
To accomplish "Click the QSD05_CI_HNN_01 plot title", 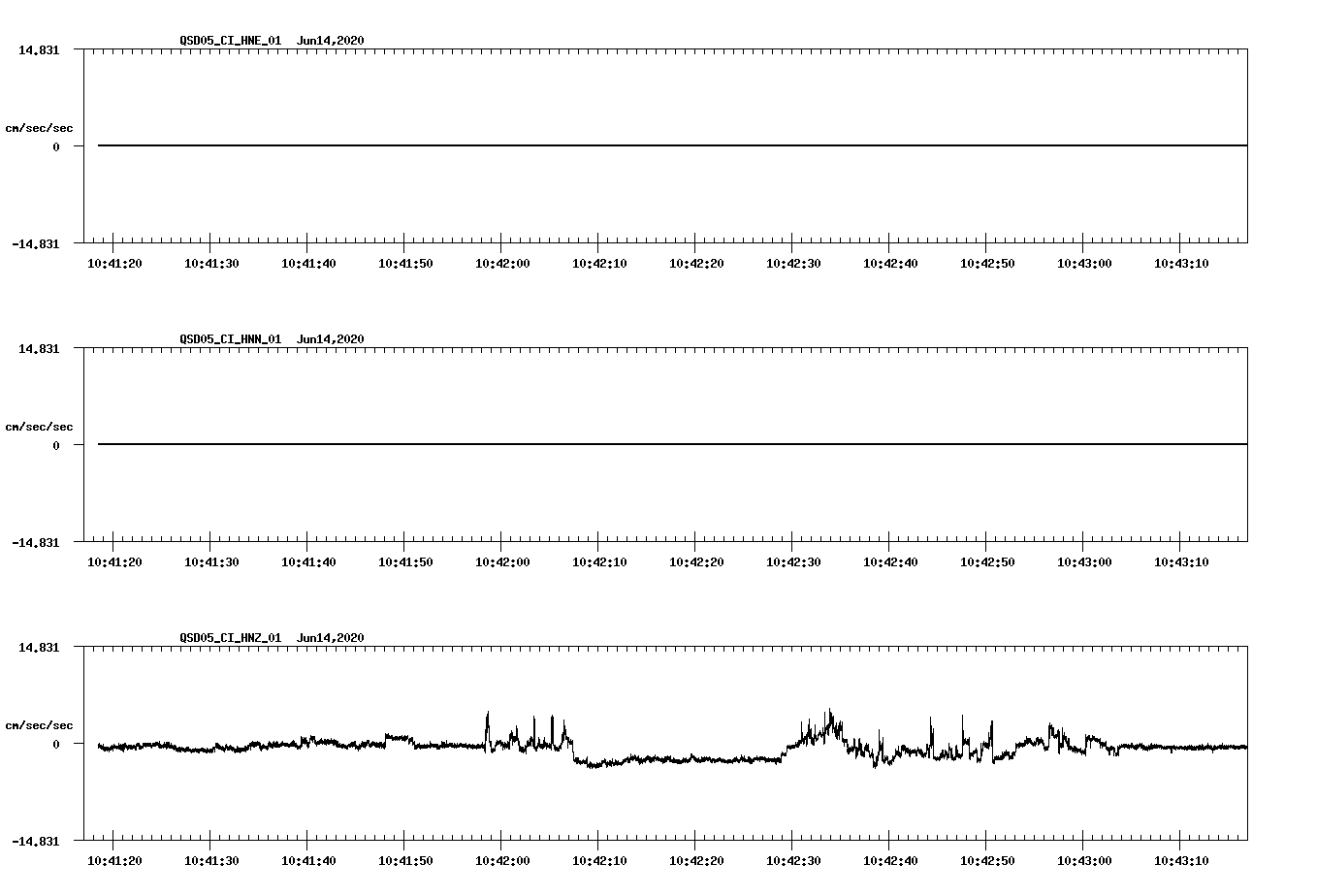I will tap(273, 338).
